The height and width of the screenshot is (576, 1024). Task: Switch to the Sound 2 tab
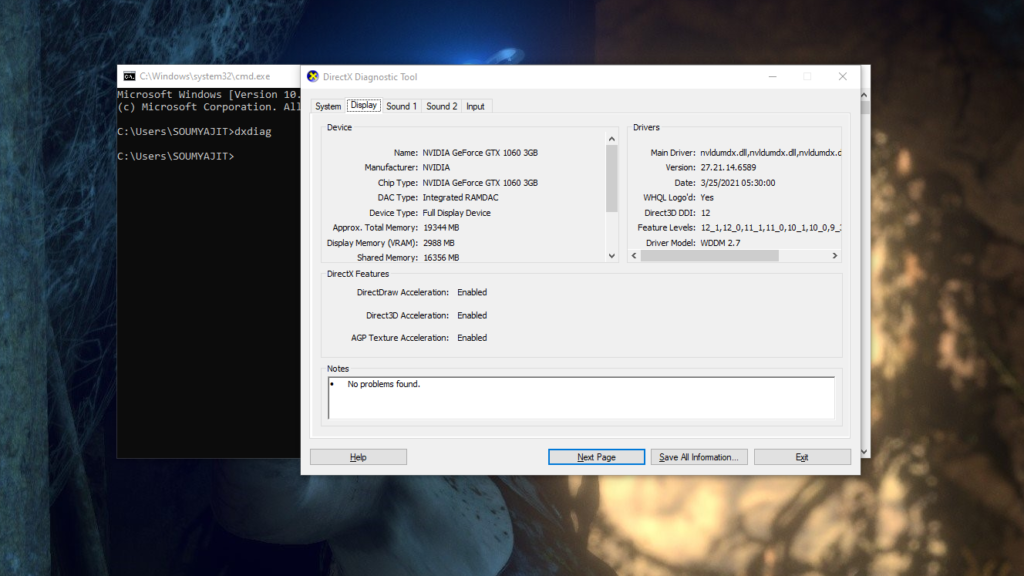point(441,106)
